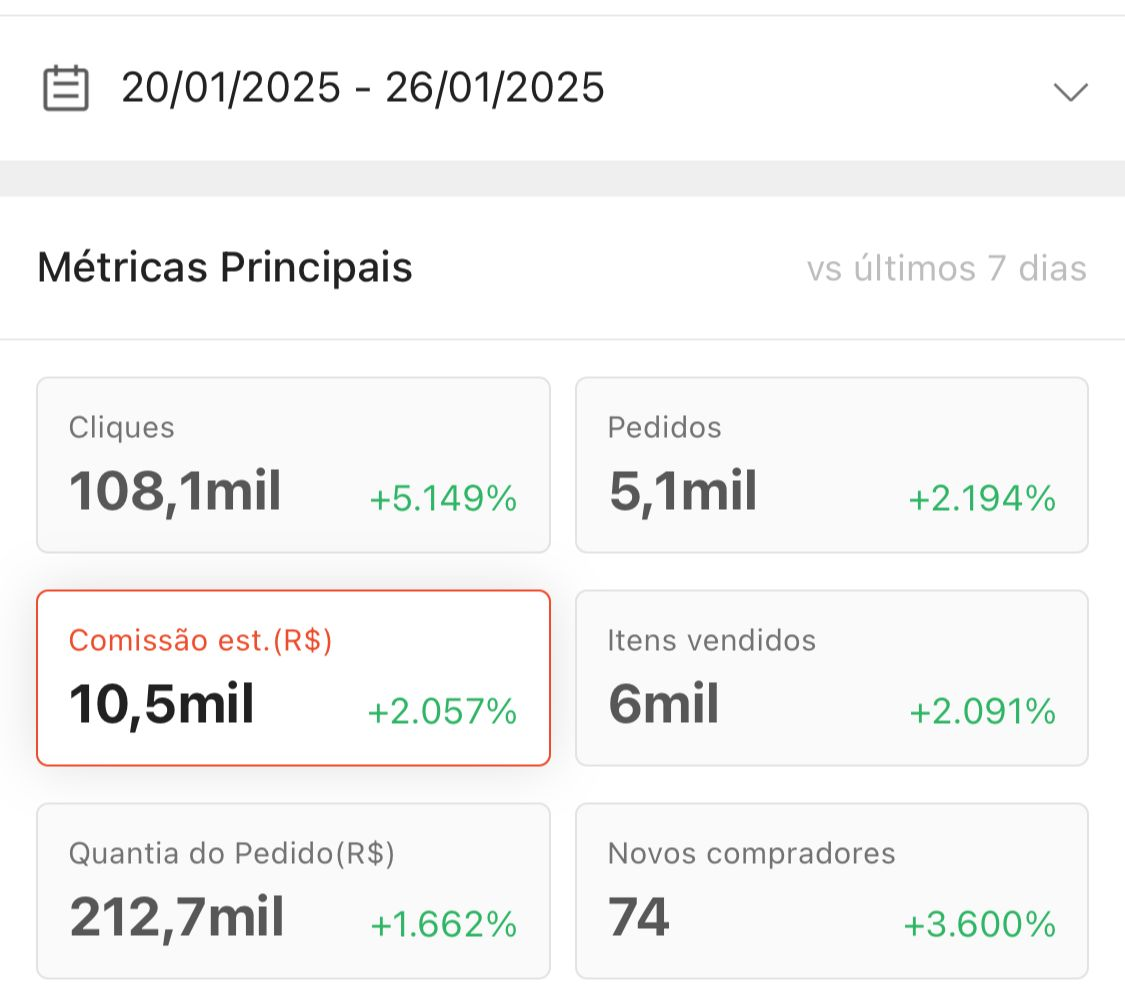Click the +1.662% change for Quantia do Pedido
The height and width of the screenshot is (985, 1125).
click(444, 924)
